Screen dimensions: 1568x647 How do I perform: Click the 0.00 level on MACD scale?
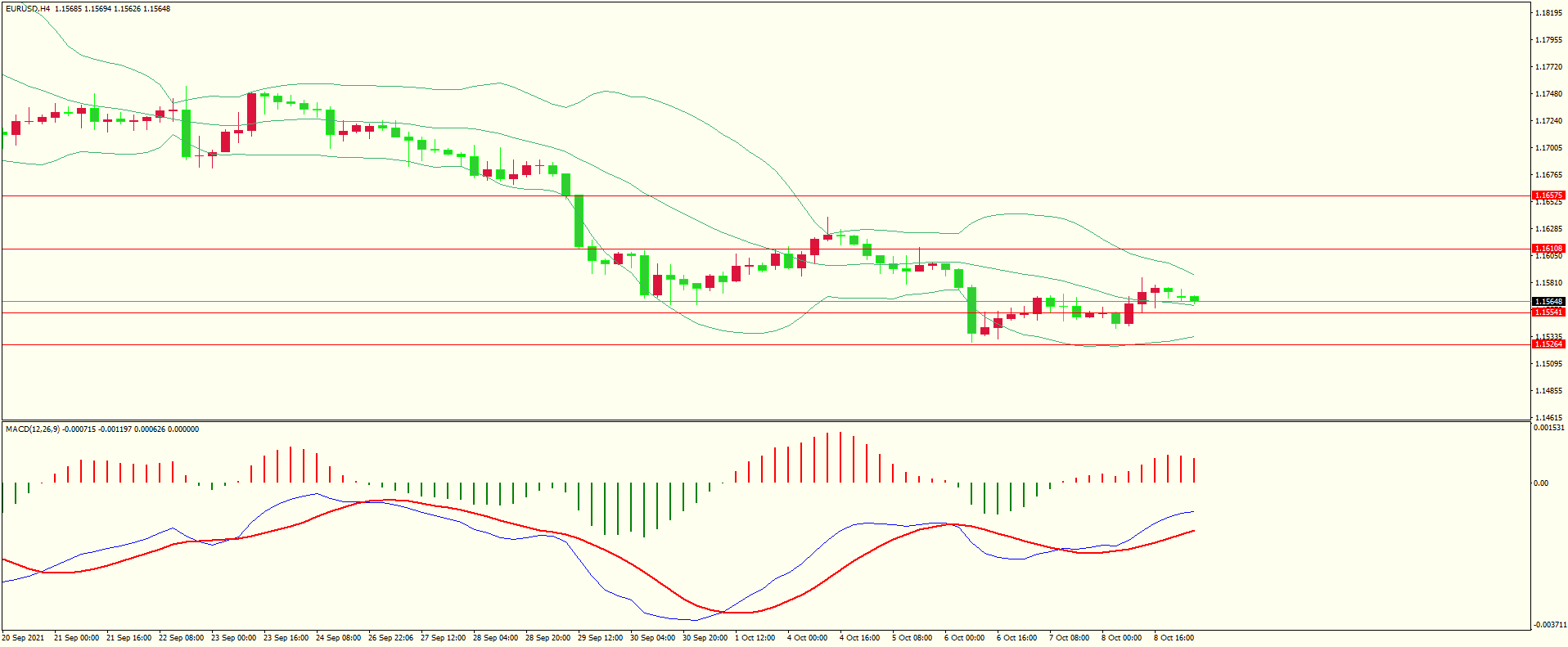(1541, 483)
